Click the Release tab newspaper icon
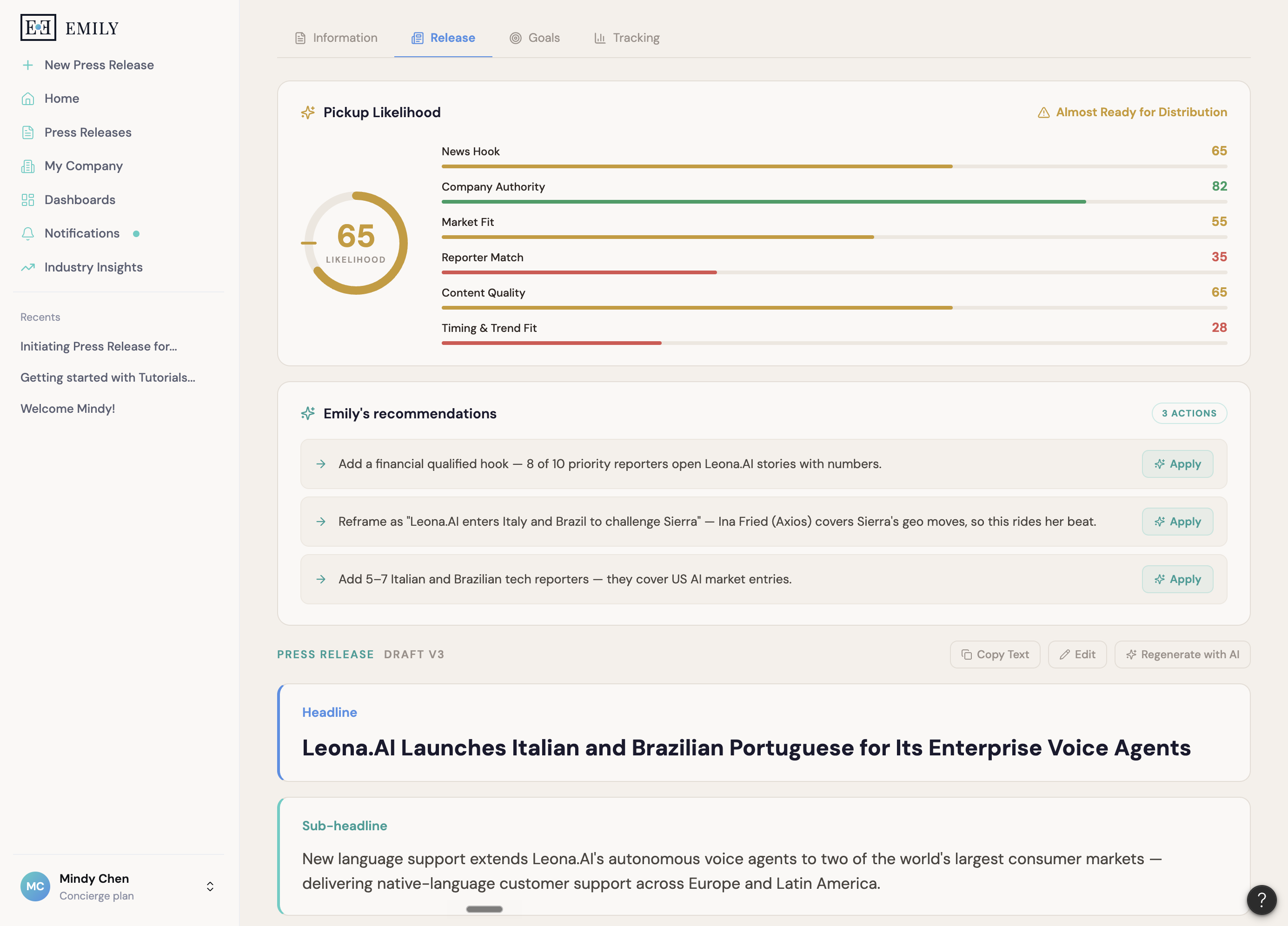This screenshot has height=926, width=1288. 418,38
